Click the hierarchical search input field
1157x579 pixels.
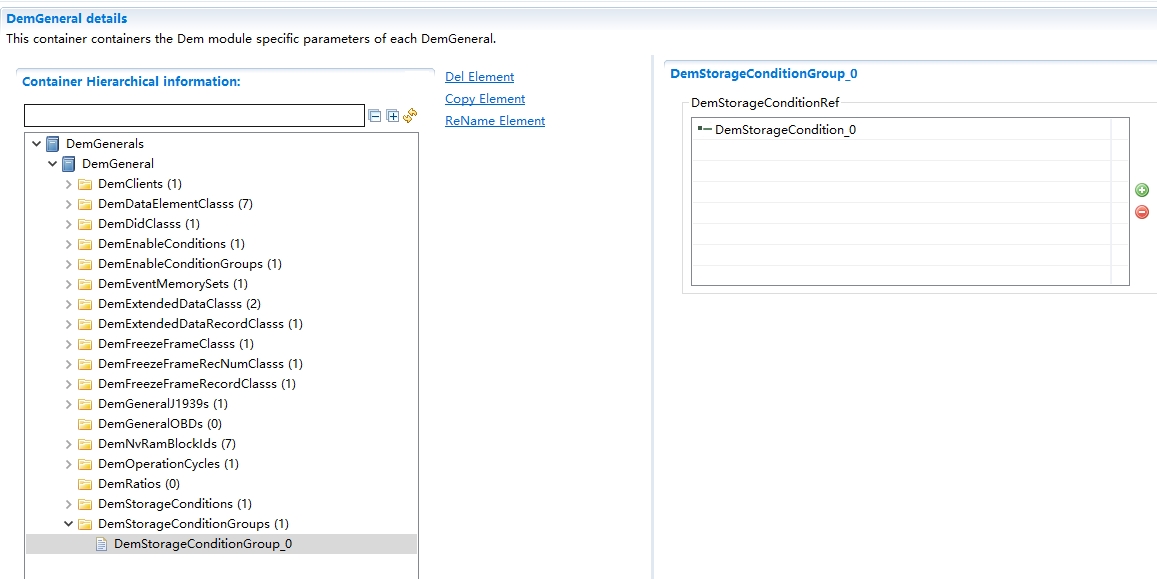(x=194, y=115)
